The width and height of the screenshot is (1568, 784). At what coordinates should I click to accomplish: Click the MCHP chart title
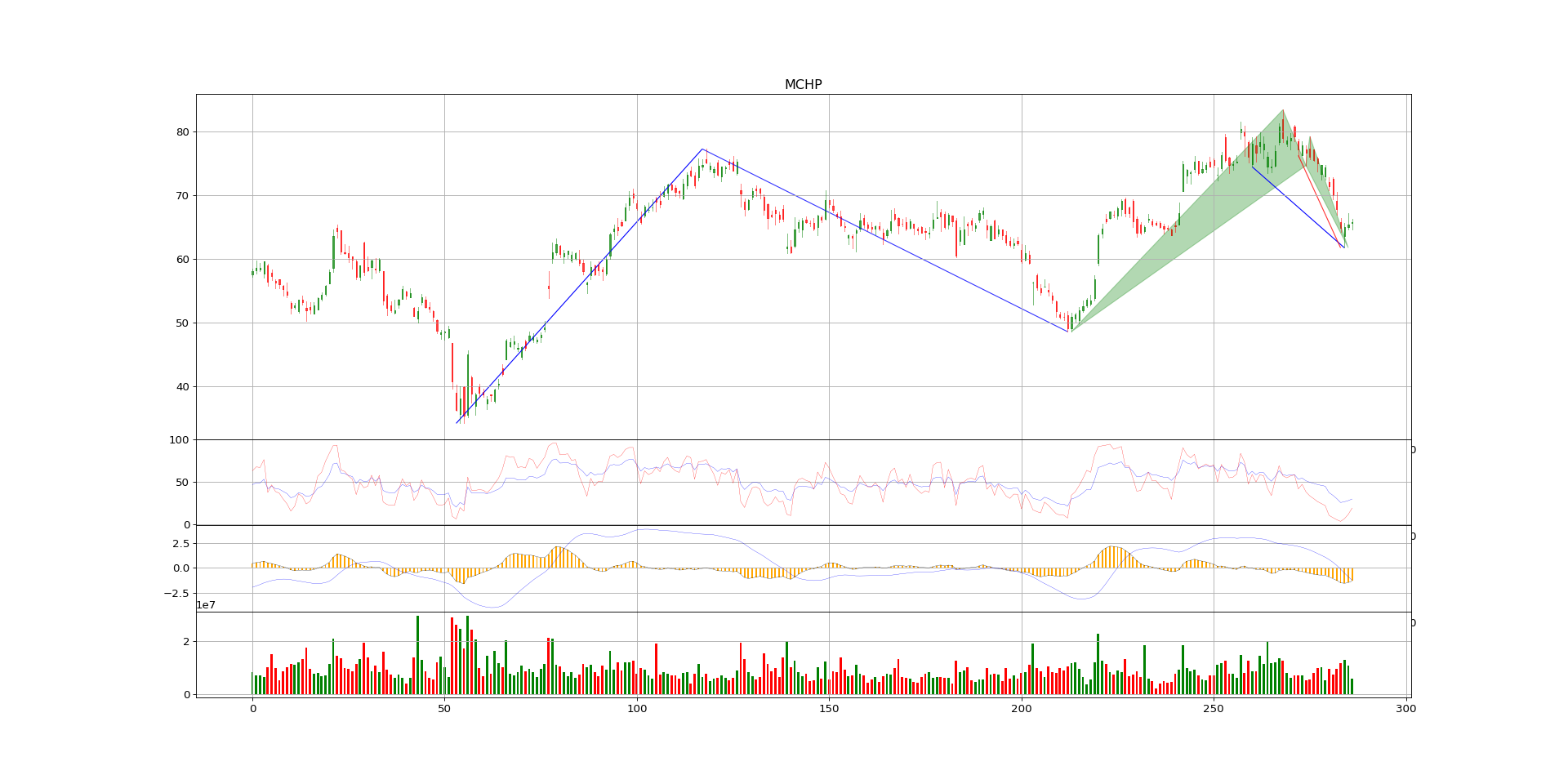[x=803, y=85]
